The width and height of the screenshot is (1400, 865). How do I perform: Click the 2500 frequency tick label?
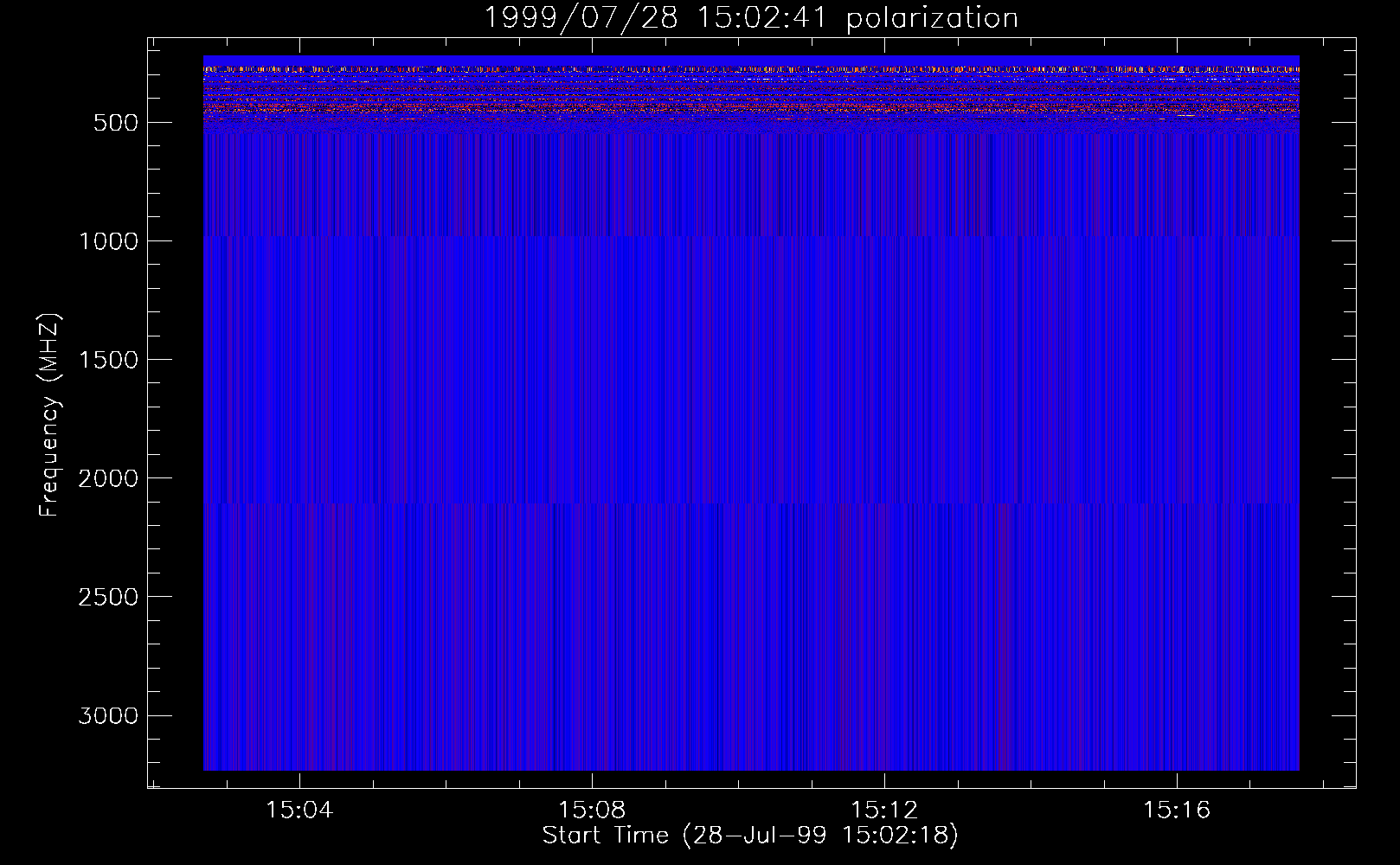pyautogui.click(x=108, y=597)
